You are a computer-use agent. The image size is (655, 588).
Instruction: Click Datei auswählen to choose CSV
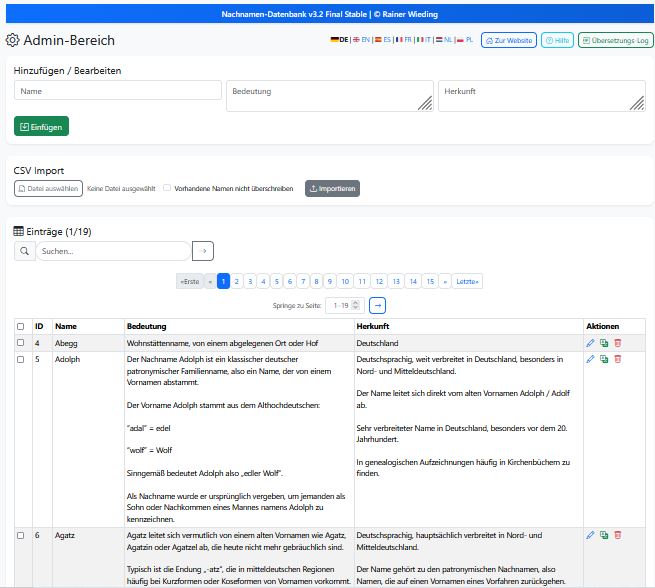tap(48, 188)
